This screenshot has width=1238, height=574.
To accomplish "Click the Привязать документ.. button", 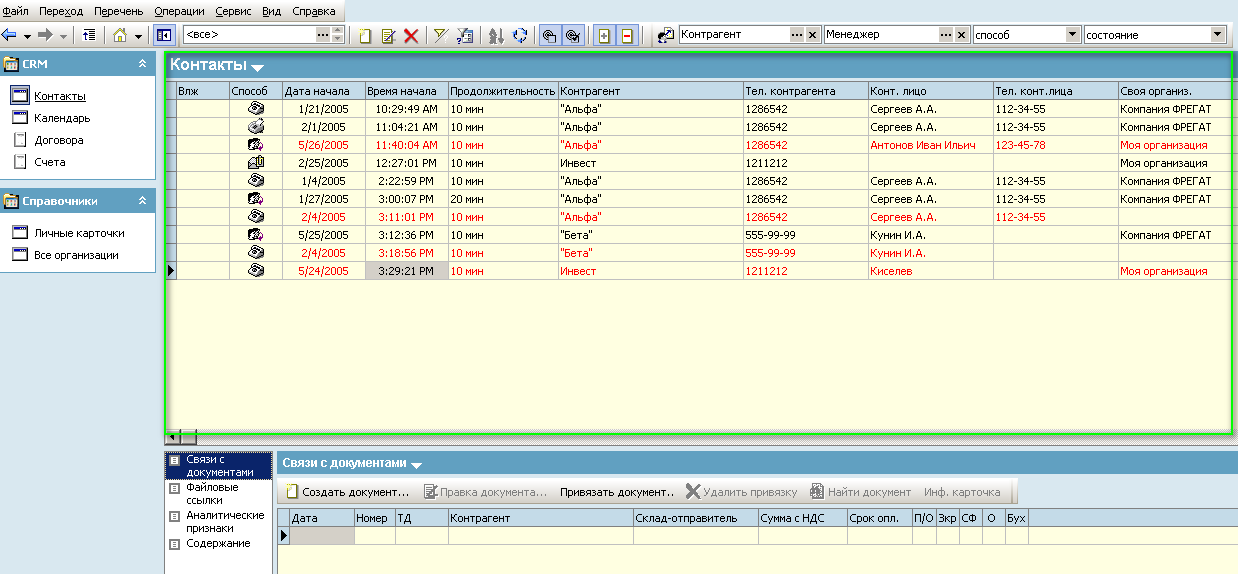I will 617,492.
